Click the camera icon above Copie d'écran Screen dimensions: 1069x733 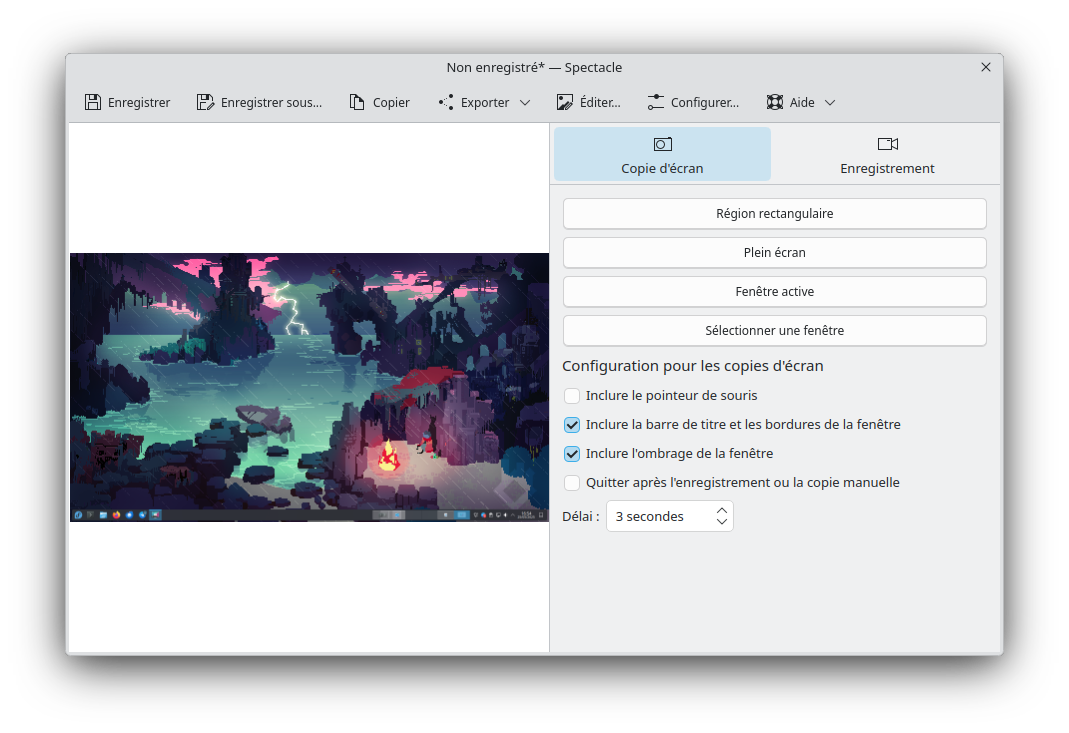click(663, 144)
